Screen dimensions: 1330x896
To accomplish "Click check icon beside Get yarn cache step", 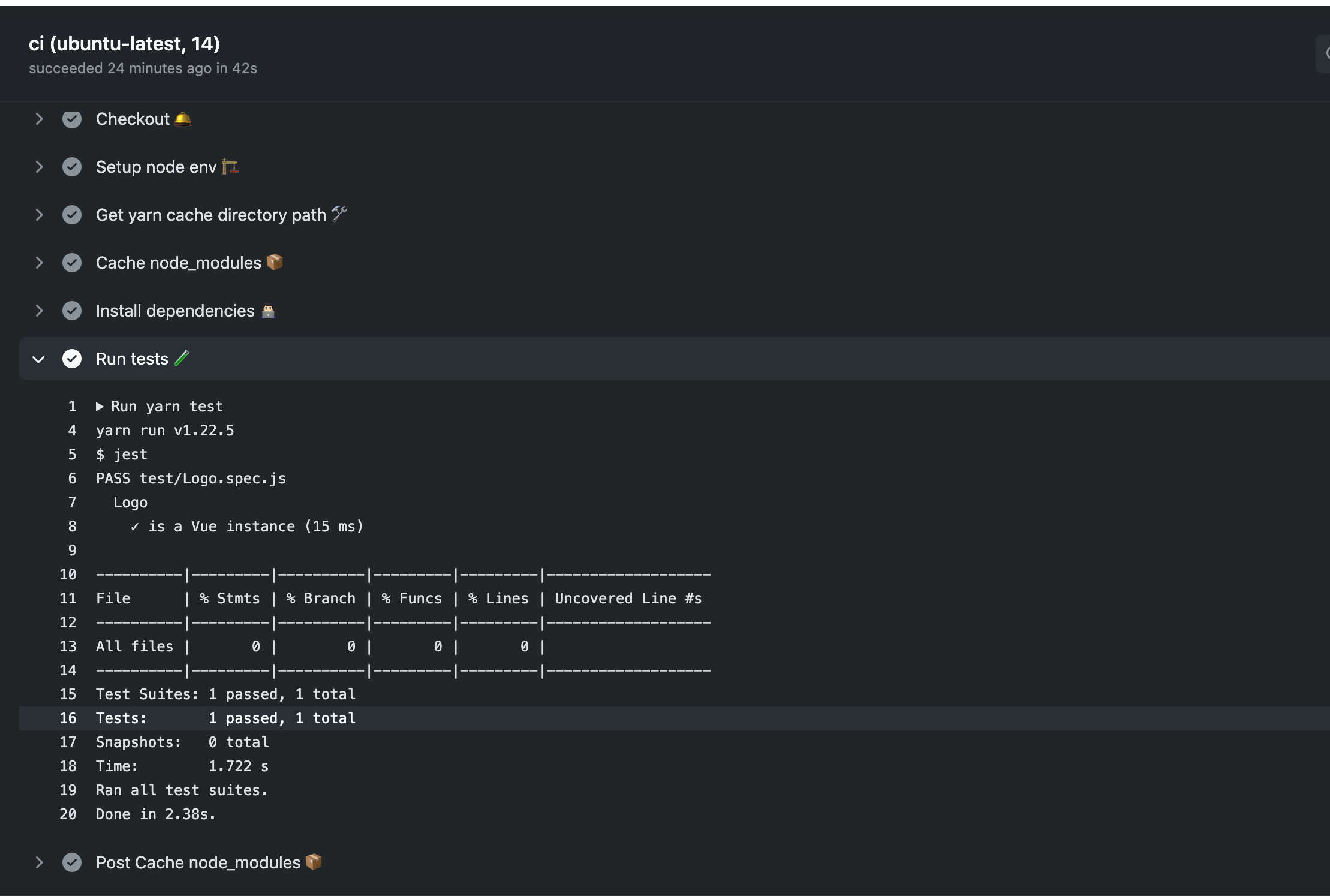I will (72, 215).
